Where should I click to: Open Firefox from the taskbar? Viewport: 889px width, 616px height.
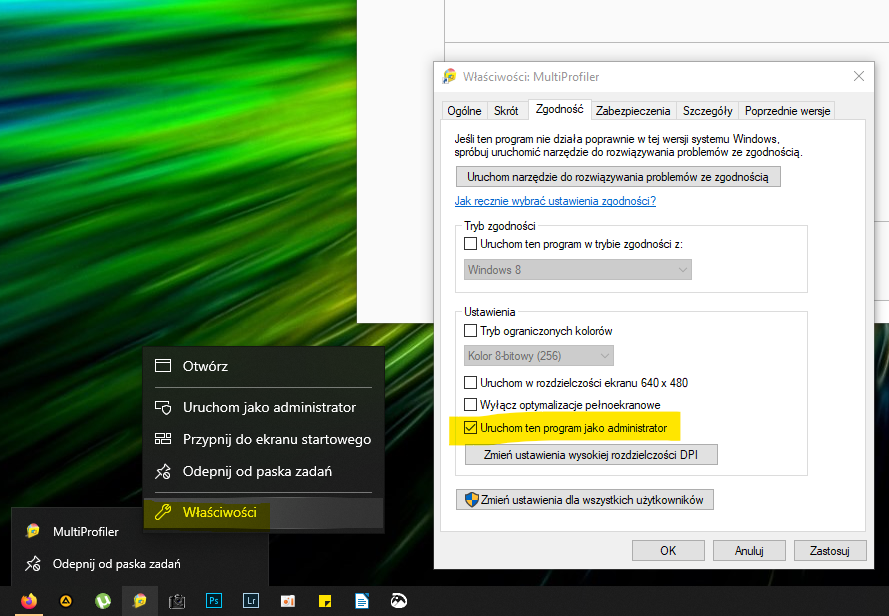tap(28, 601)
